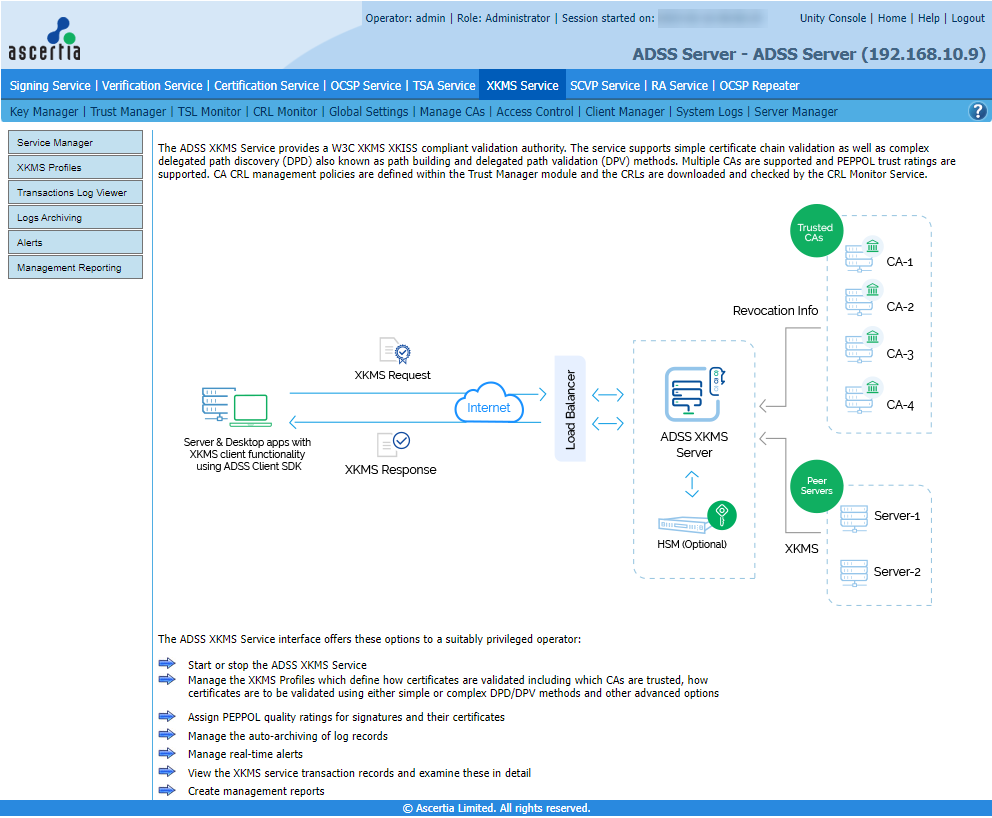Click the client server and desktop icon
This screenshot has width=992, height=818.
click(x=236, y=408)
